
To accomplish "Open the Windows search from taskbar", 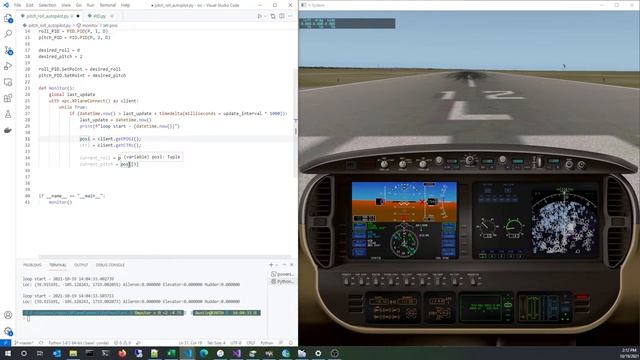I will pos(24,353).
